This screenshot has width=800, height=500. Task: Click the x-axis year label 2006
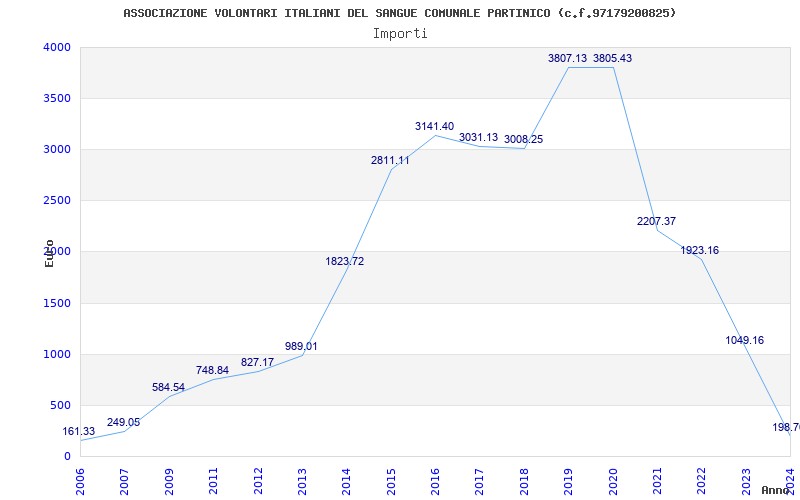point(80,481)
